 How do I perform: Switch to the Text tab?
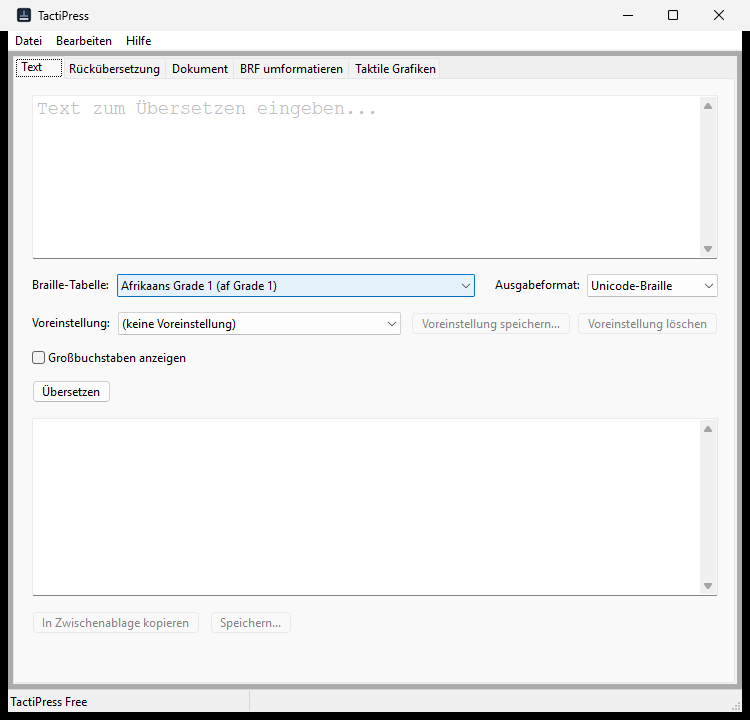(x=39, y=67)
